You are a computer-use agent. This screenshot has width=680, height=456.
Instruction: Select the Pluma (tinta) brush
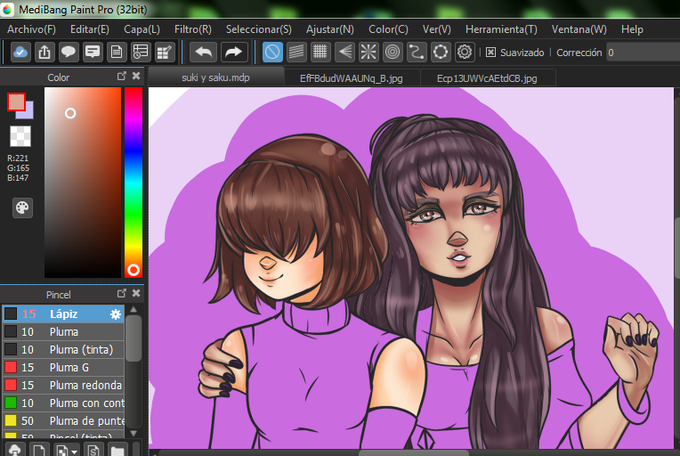click(x=63, y=350)
